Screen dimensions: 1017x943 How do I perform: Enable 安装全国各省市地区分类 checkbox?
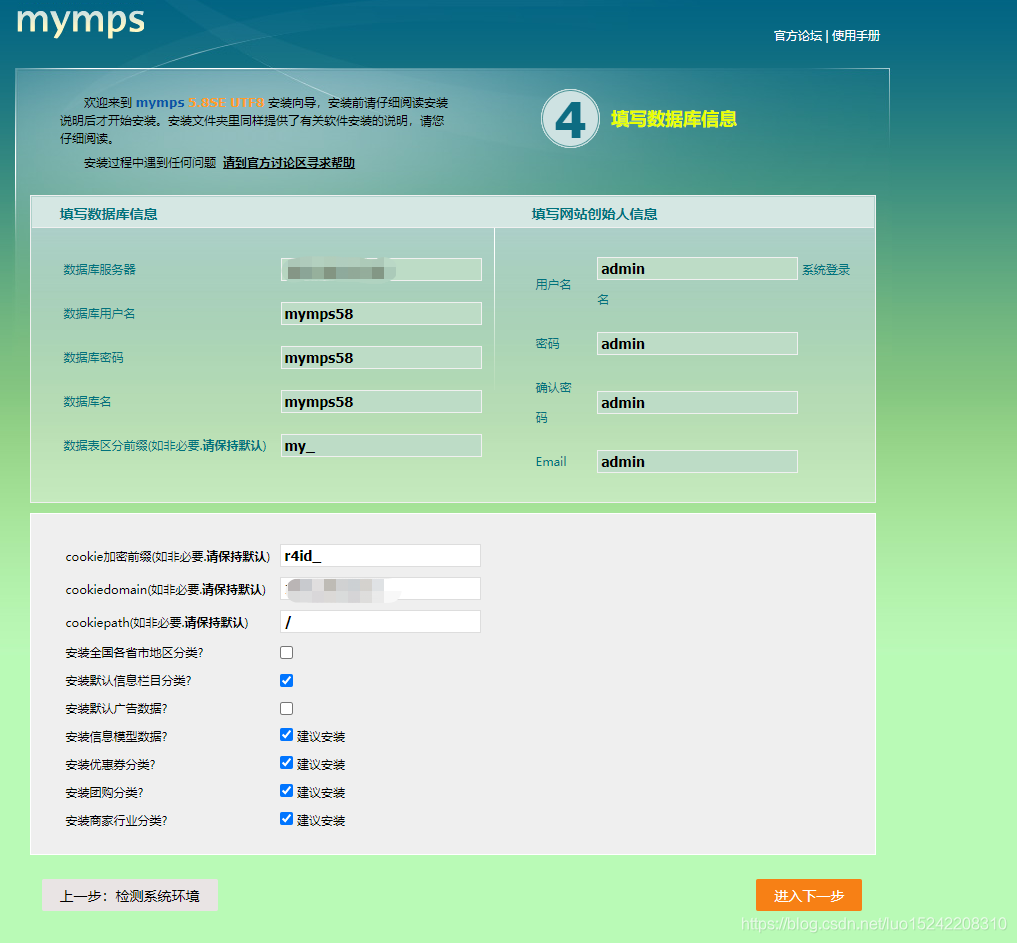(x=287, y=652)
